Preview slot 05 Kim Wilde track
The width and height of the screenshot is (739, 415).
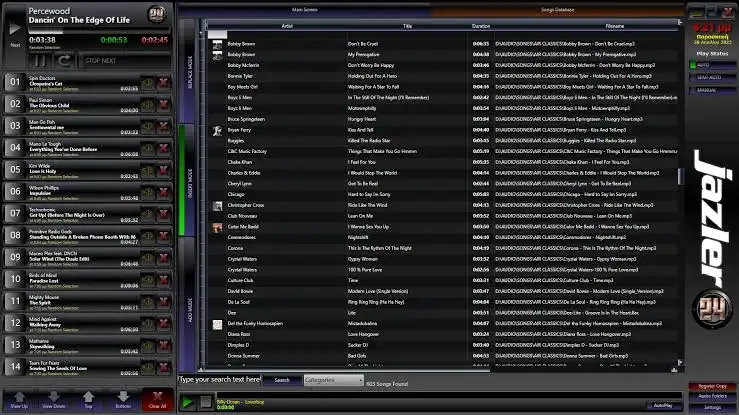pyautogui.click(x=148, y=170)
